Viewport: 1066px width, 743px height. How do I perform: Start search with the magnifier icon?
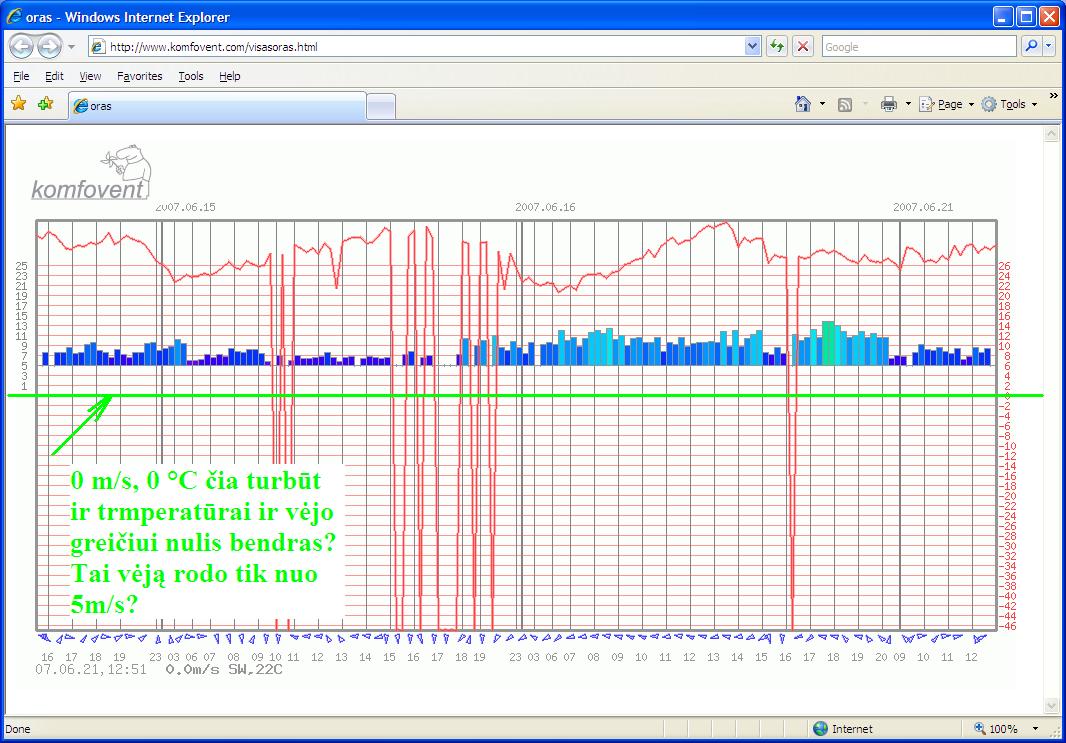1032,46
